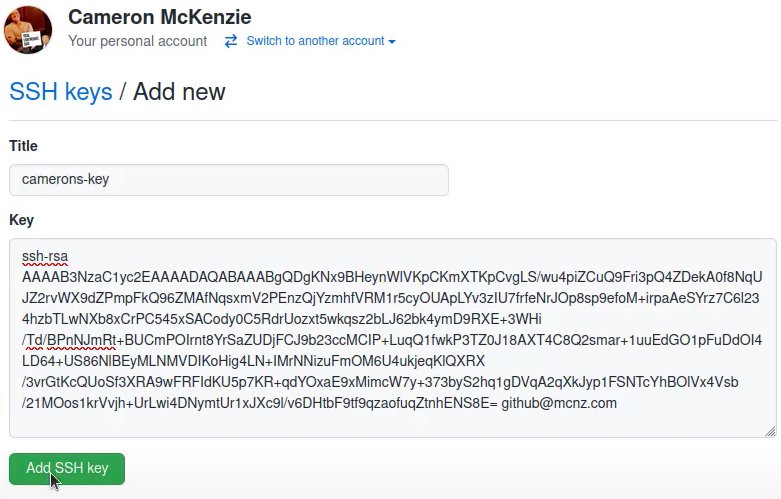Screen dimensions: 781x499
Task: Focus the Title field containing camerons-key
Action: tap(228, 180)
